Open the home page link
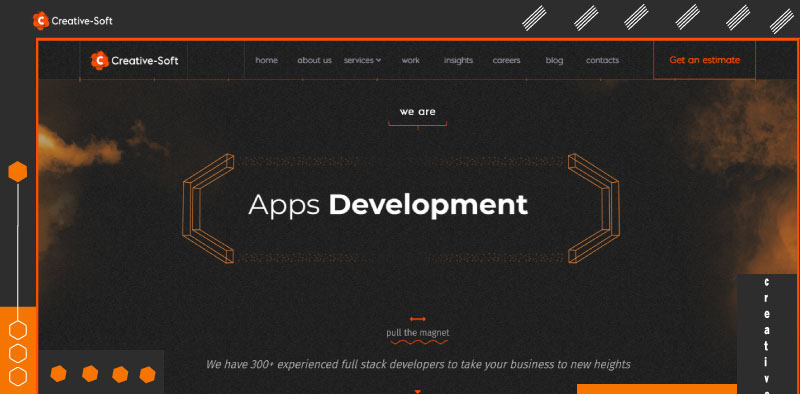Image resolution: width=800 pixels, height=394 pixels. pos(266,60)
